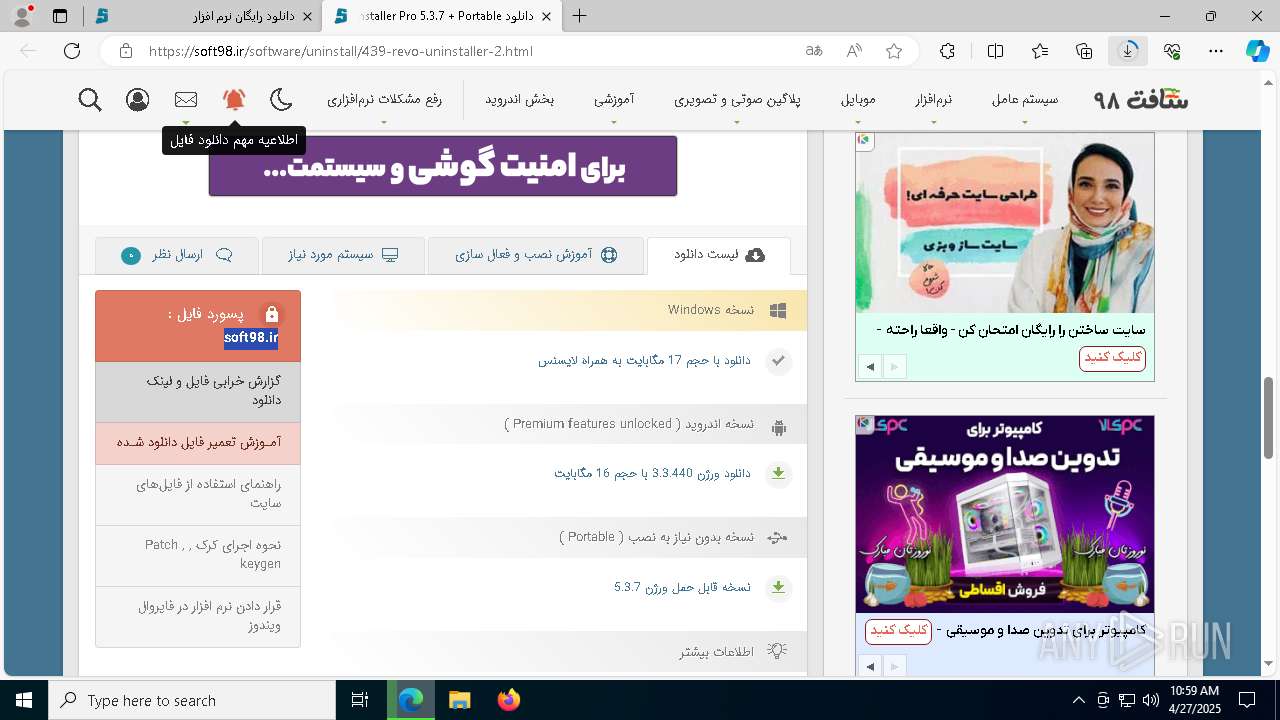Open the Downloads toolbar button
Viewport: 1280px width, 720px height.
coord(1128,51)
